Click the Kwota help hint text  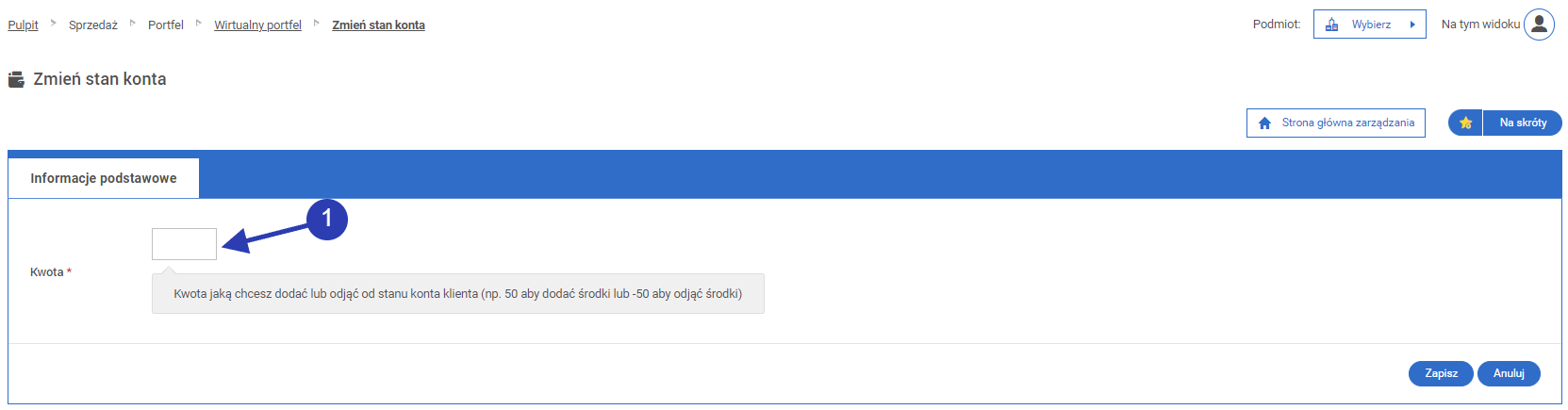(x=457, y=294)
